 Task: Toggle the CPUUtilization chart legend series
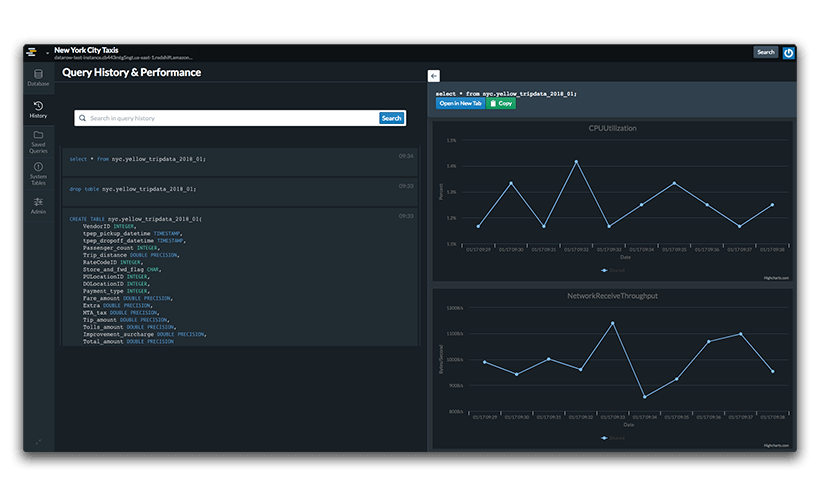tap(612, 270)
